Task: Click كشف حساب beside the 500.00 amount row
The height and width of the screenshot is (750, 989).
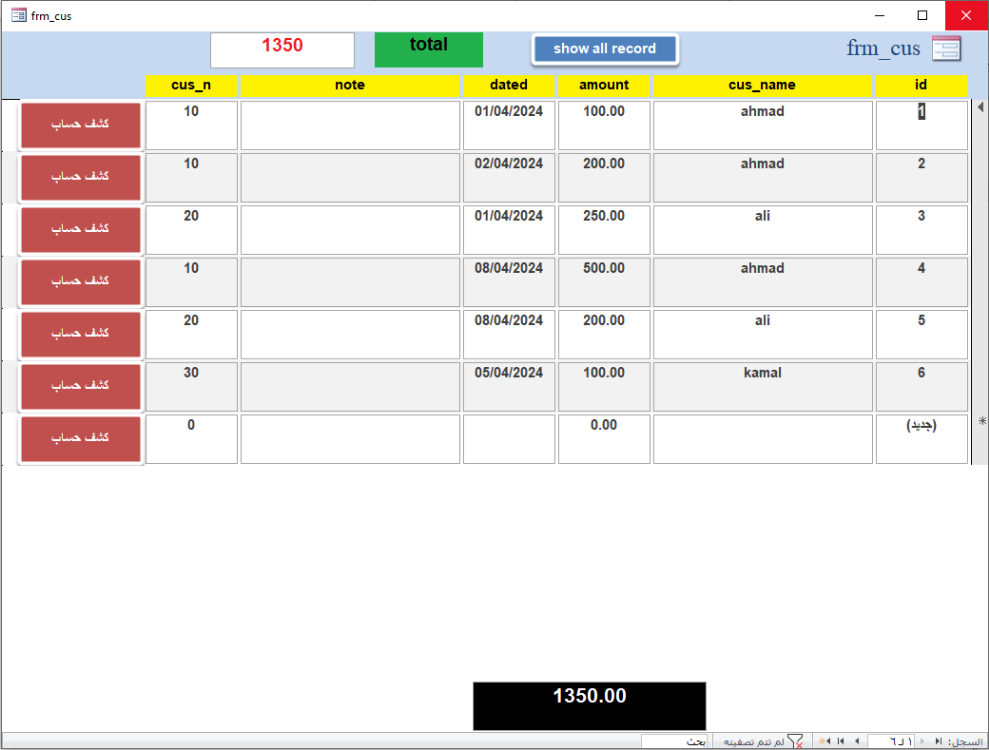Action: [81, 282]
